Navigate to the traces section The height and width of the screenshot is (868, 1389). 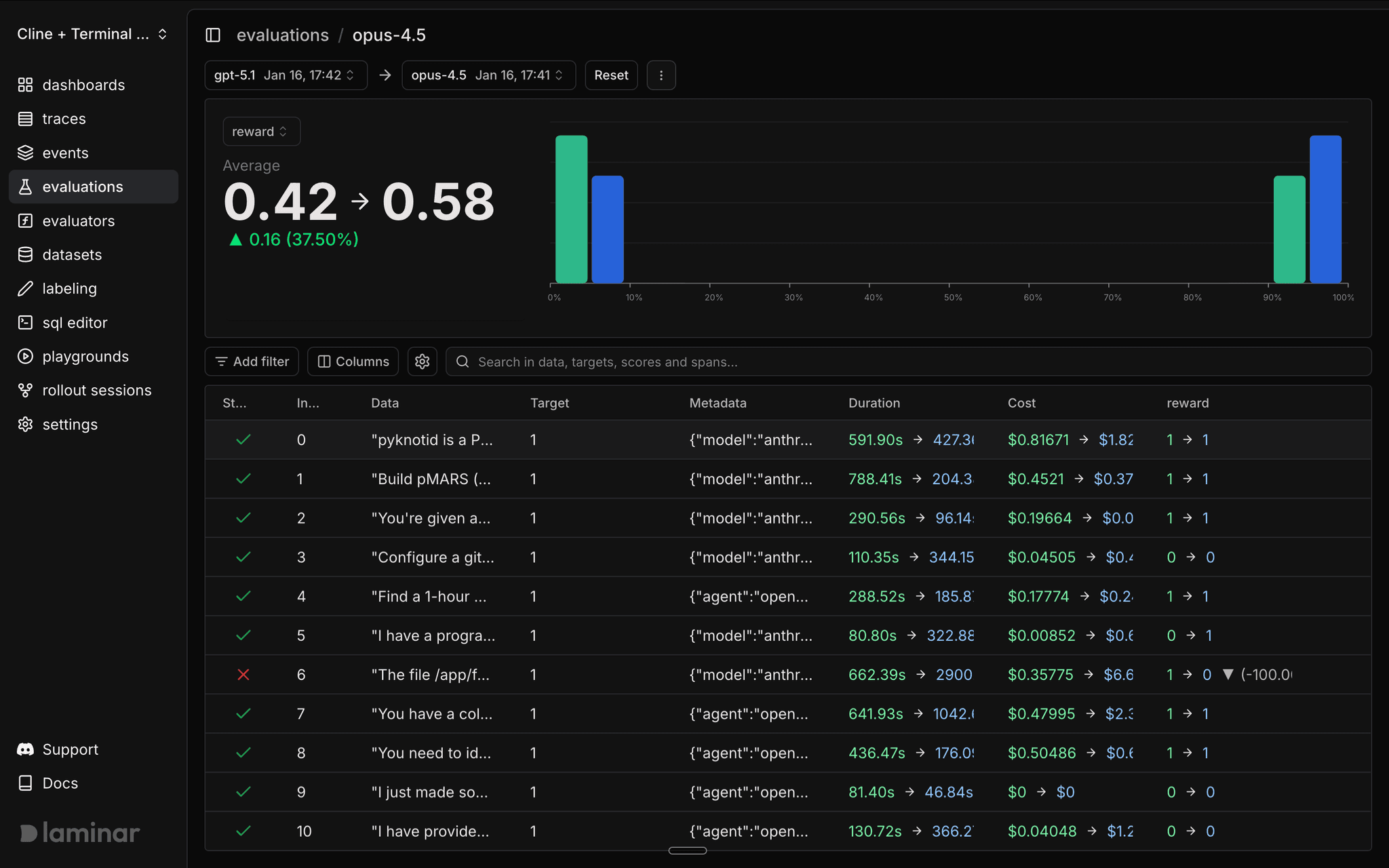point(64,119)
